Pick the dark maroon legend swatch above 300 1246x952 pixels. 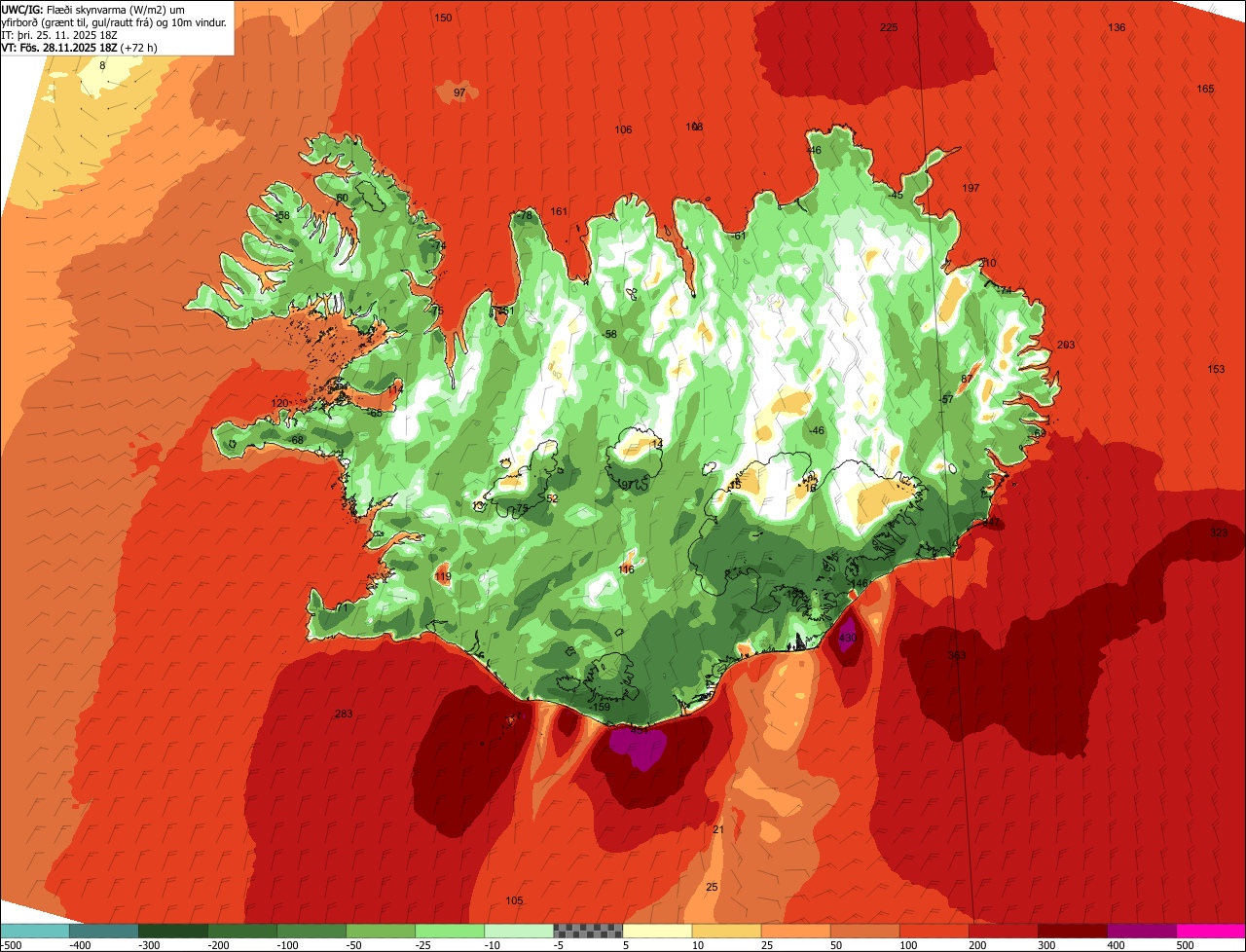pos(1073,931)
